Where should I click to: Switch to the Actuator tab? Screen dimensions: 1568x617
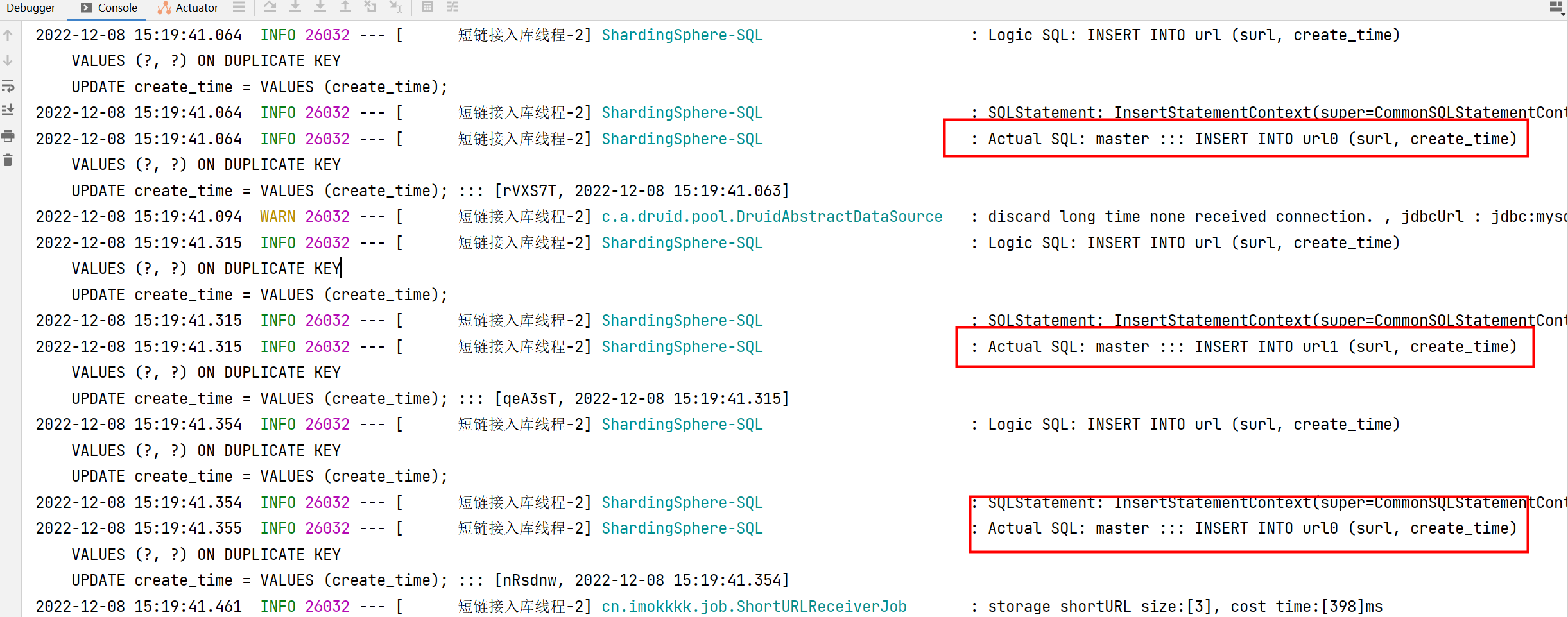pos(188,8)
